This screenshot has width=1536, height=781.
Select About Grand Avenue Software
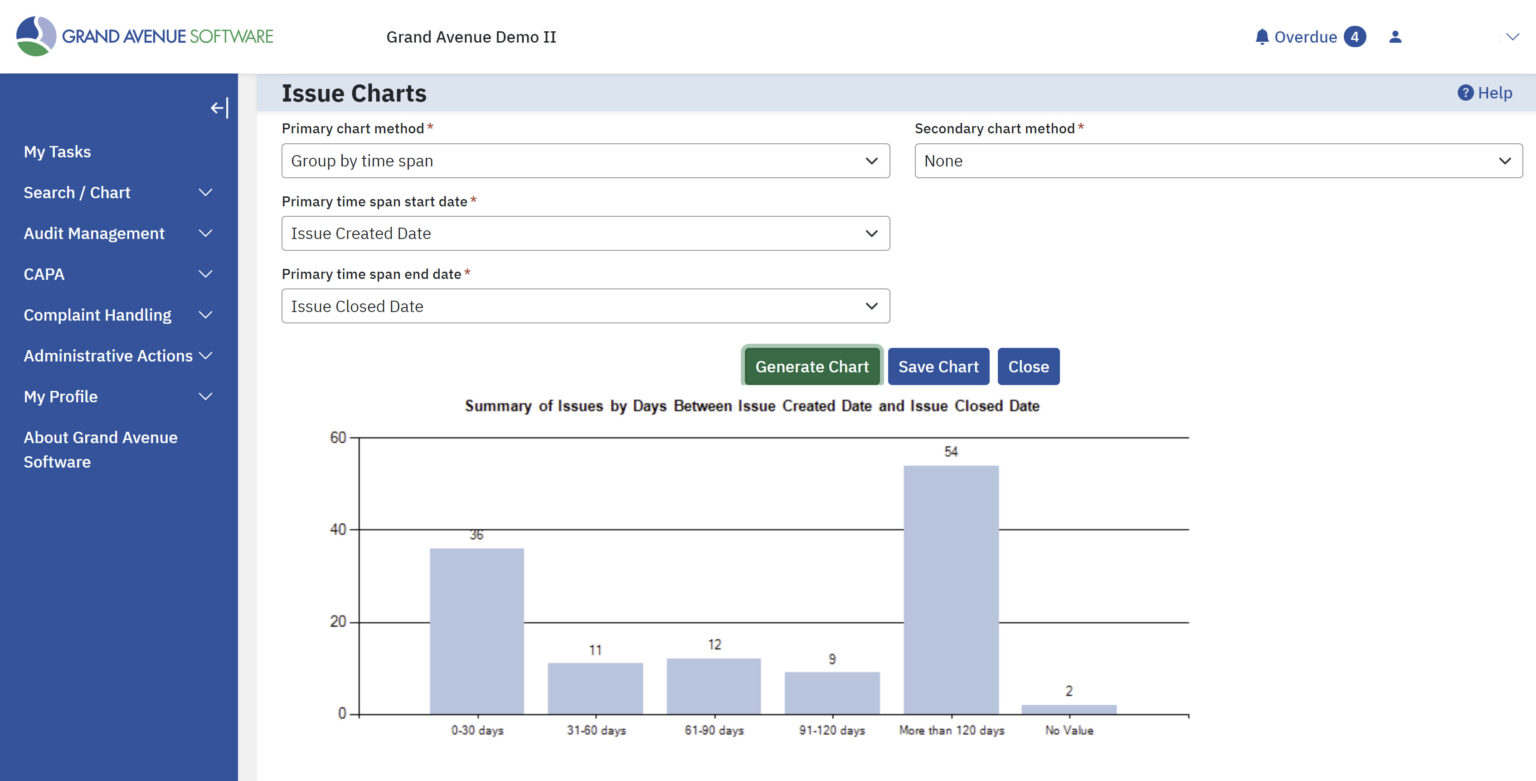point(100,449)
